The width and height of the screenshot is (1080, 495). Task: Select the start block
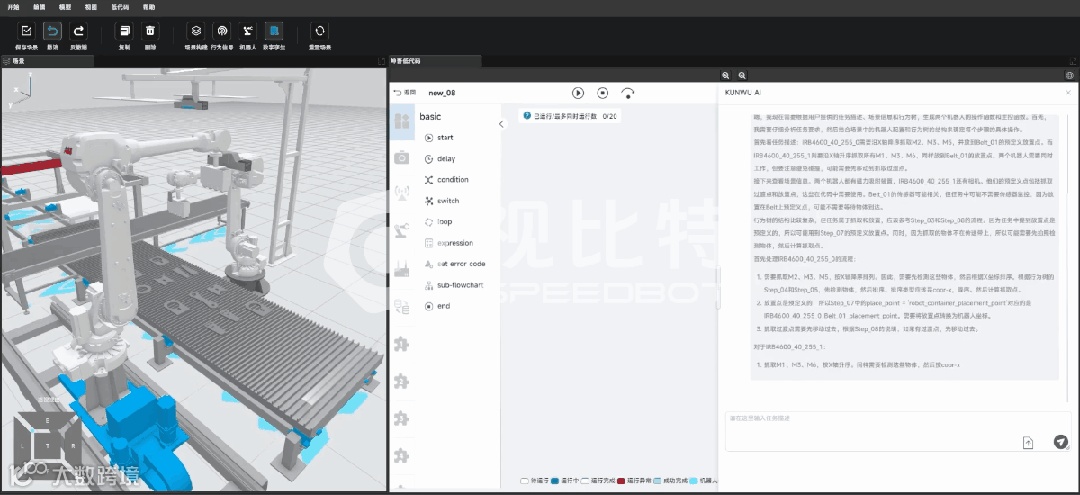(x=439, y=138)
